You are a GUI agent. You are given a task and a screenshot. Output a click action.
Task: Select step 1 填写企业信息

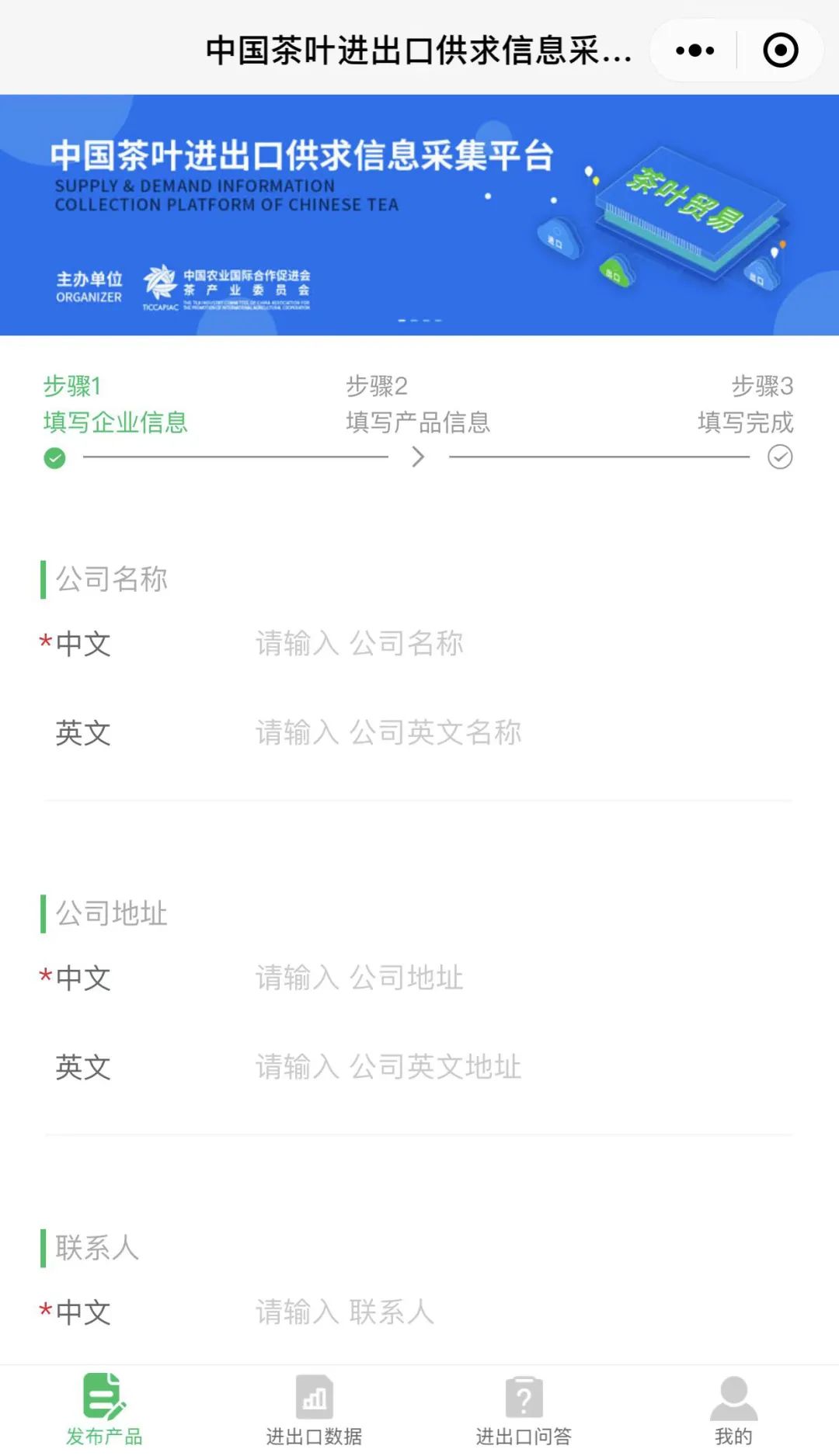(115, 422)
